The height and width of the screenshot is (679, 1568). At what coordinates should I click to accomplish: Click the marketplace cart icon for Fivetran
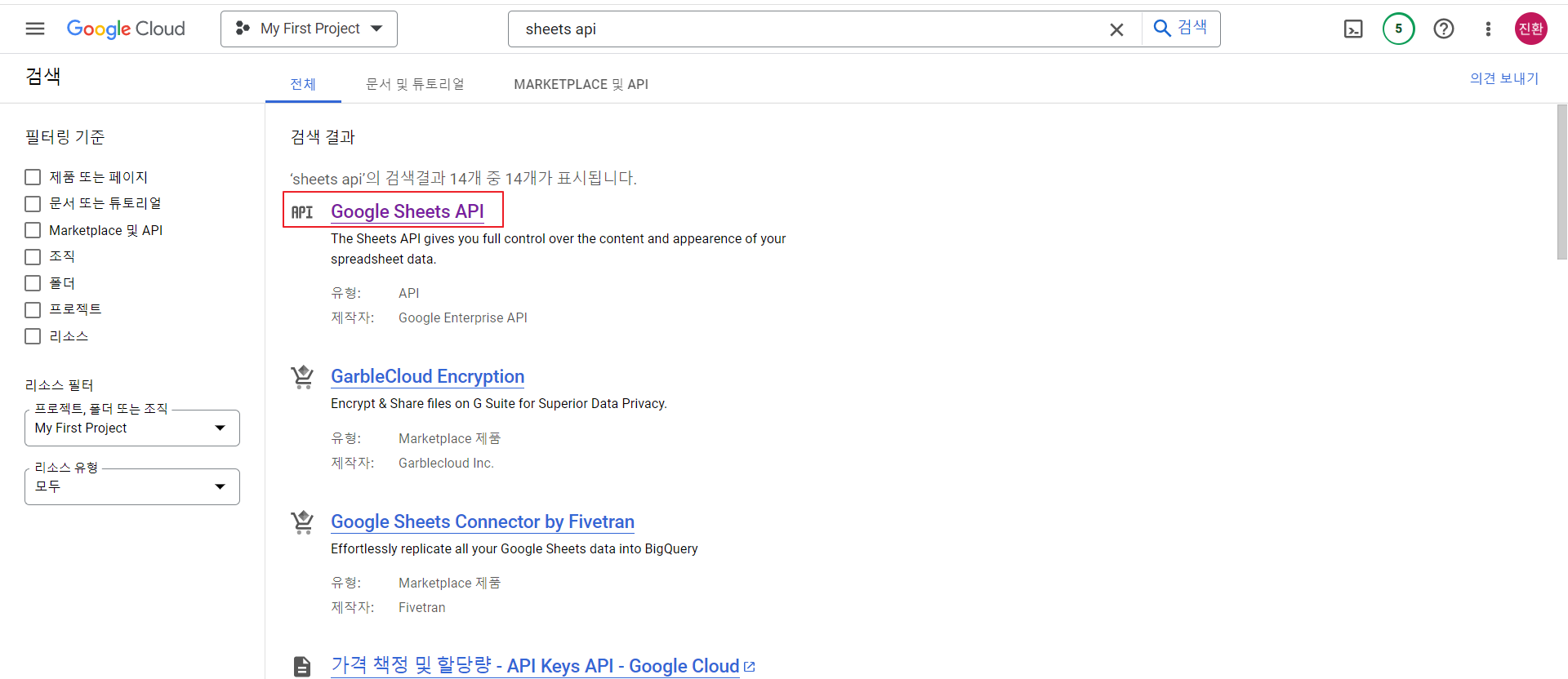[302, 522]
